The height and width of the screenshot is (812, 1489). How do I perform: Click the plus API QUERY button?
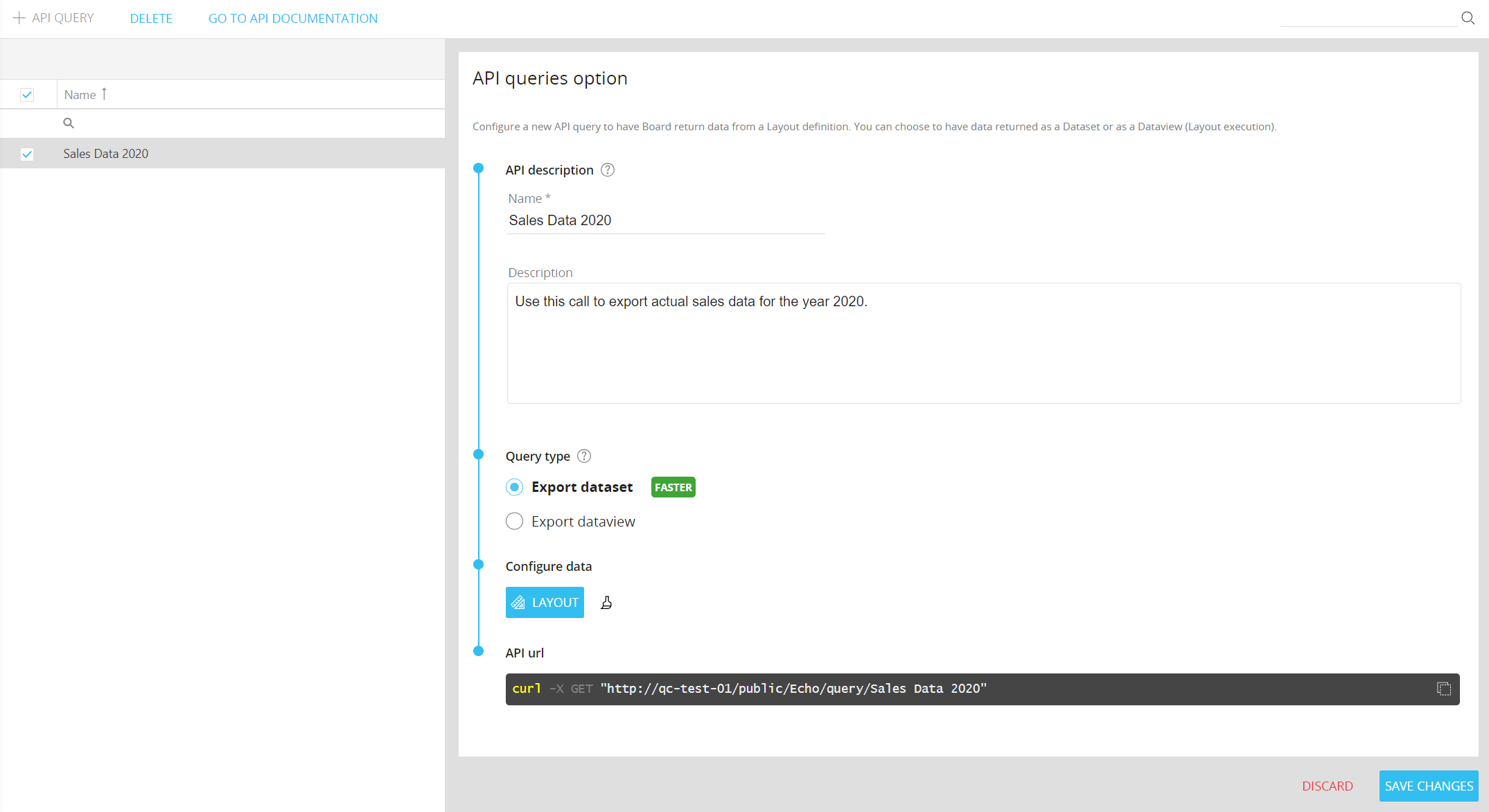[53, 18]
